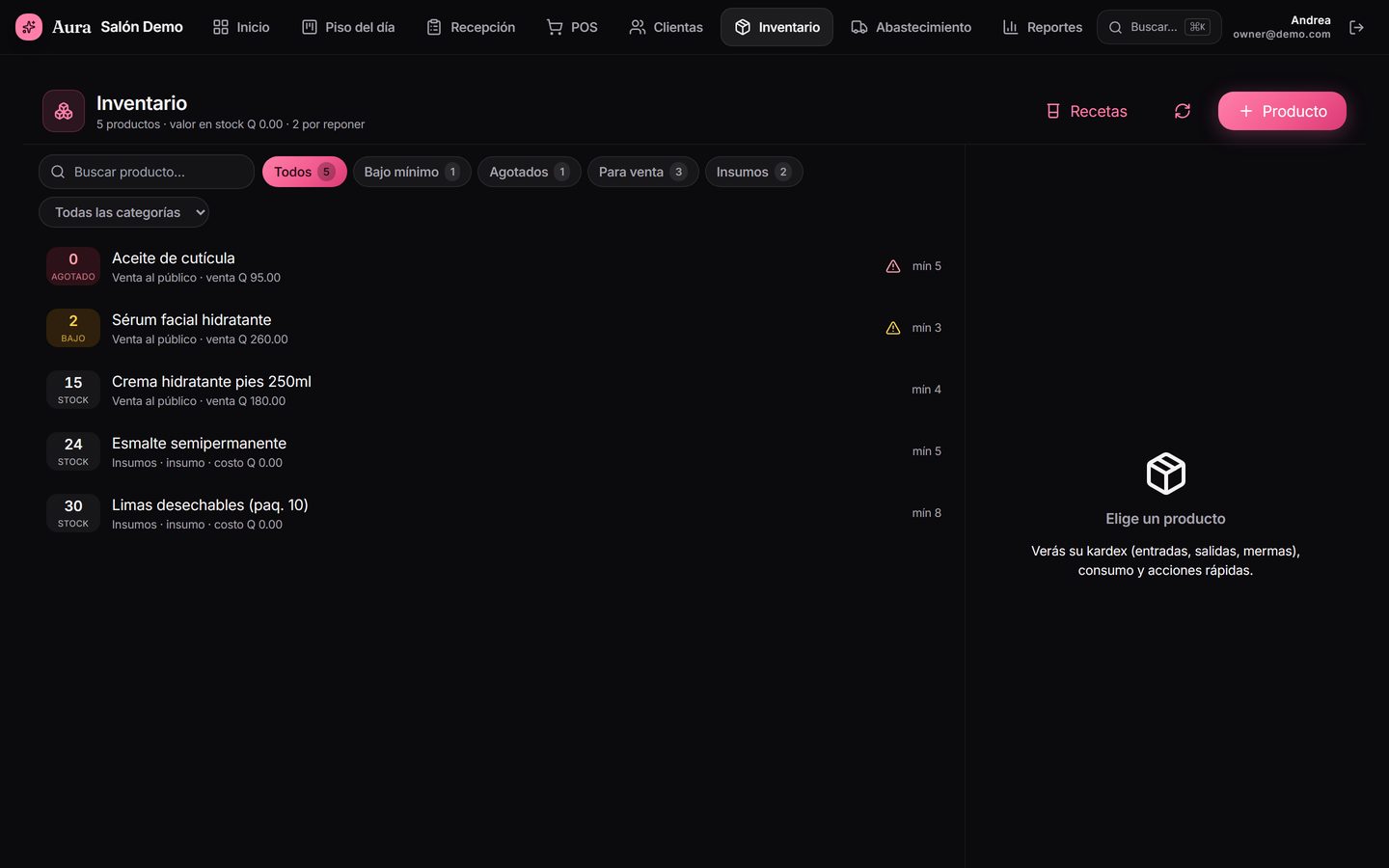Focus the Buscar producto field

tap(147, 172)
